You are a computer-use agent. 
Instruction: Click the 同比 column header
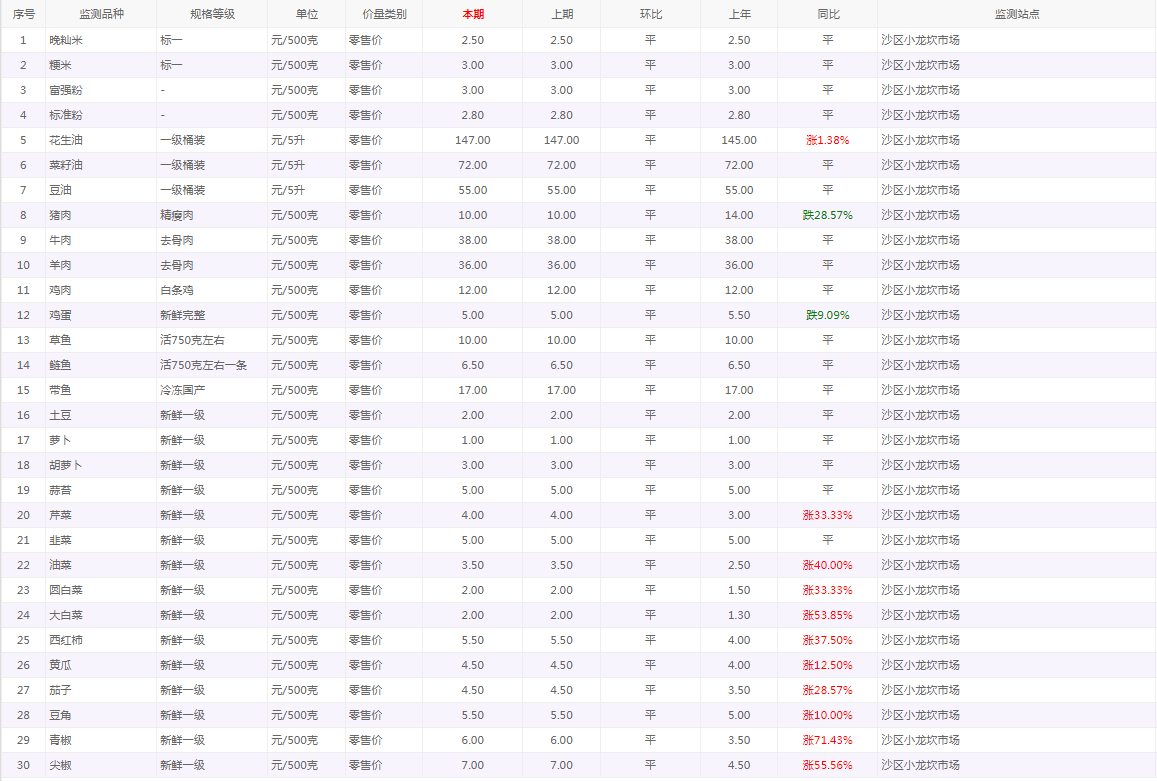pos(828,14)
